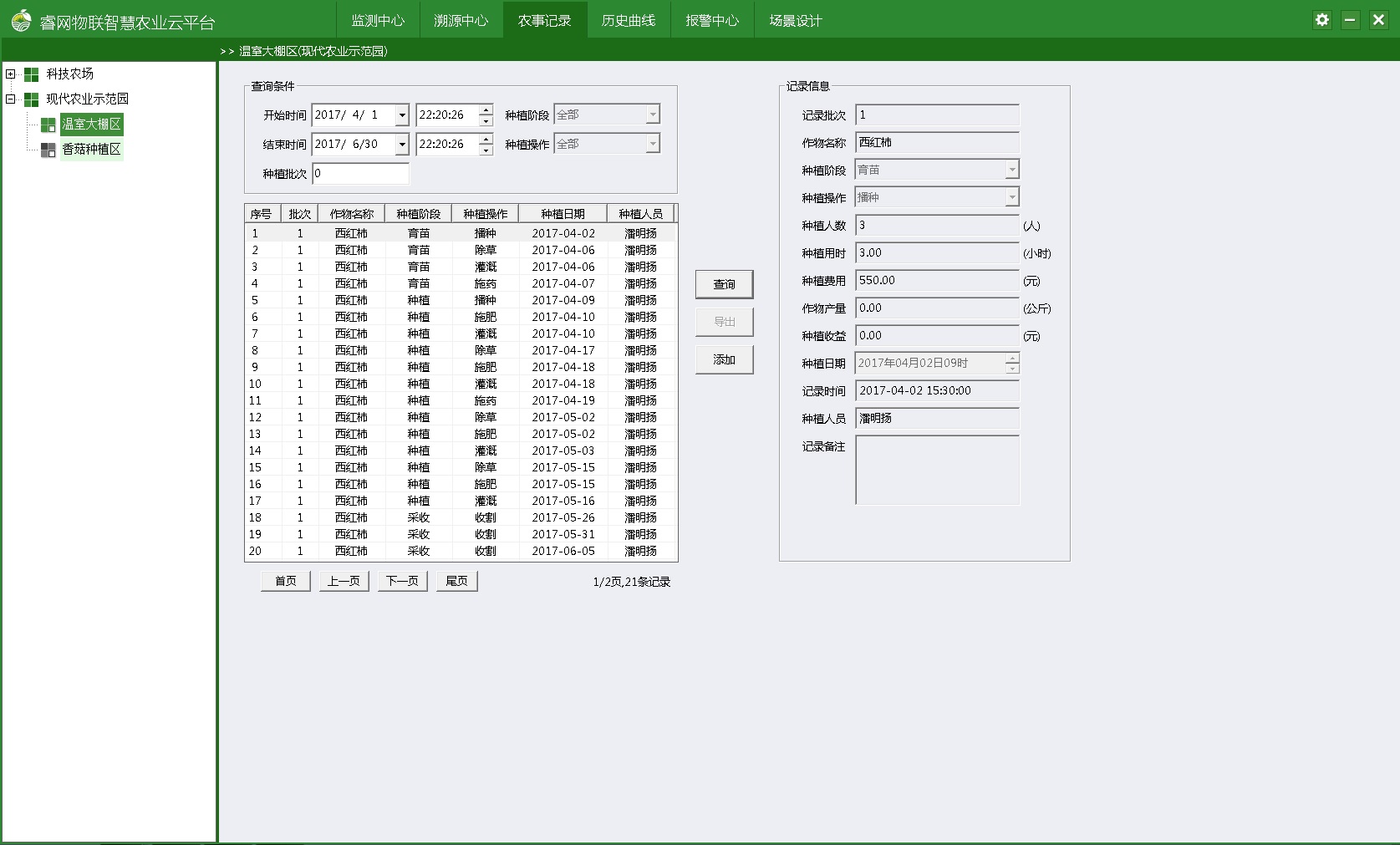Screen dimensions: 1400x845
Task: Open the 开始时间 date picker dropdown
Action: (x=402, y=115)
